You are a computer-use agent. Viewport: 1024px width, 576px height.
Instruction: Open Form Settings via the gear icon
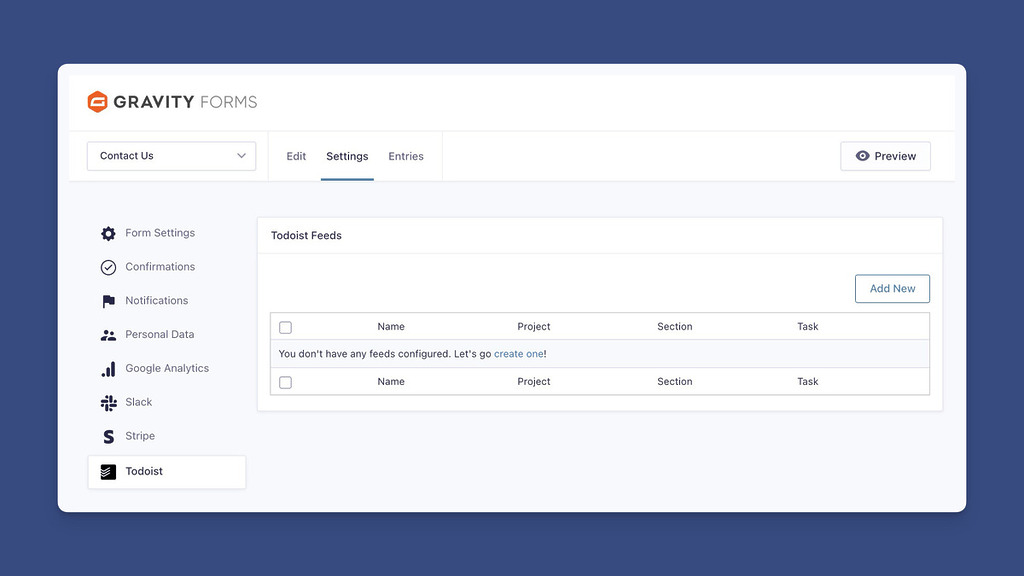(108, 233)
